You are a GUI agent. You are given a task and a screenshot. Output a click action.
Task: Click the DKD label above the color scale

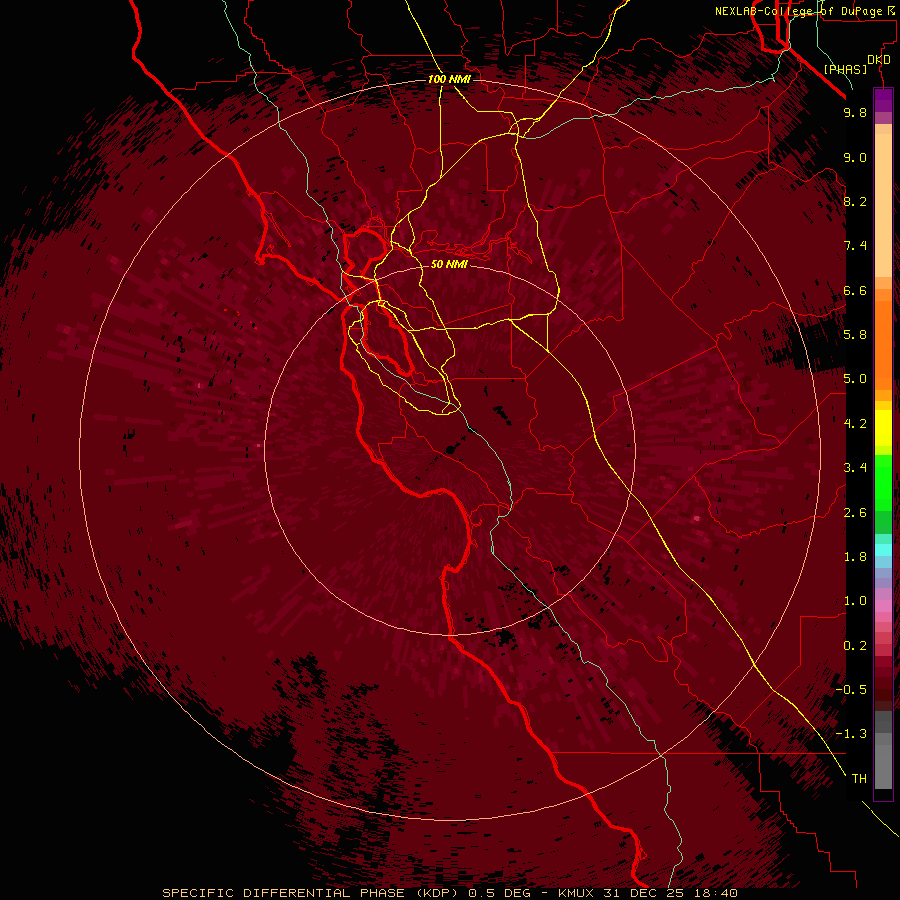coord(878,60)
